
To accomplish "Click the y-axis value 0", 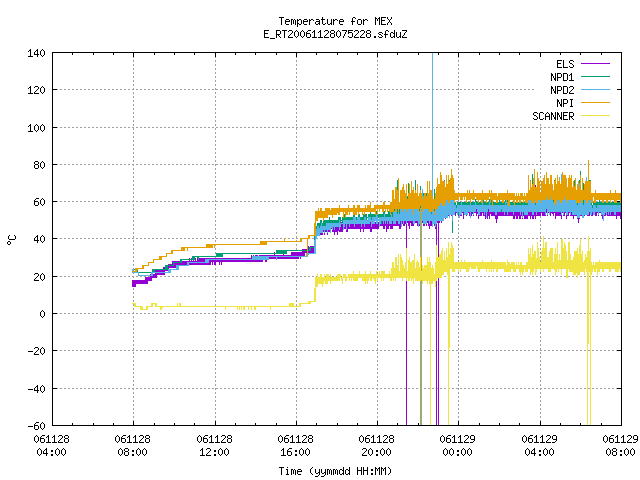I will click(42, 314).
